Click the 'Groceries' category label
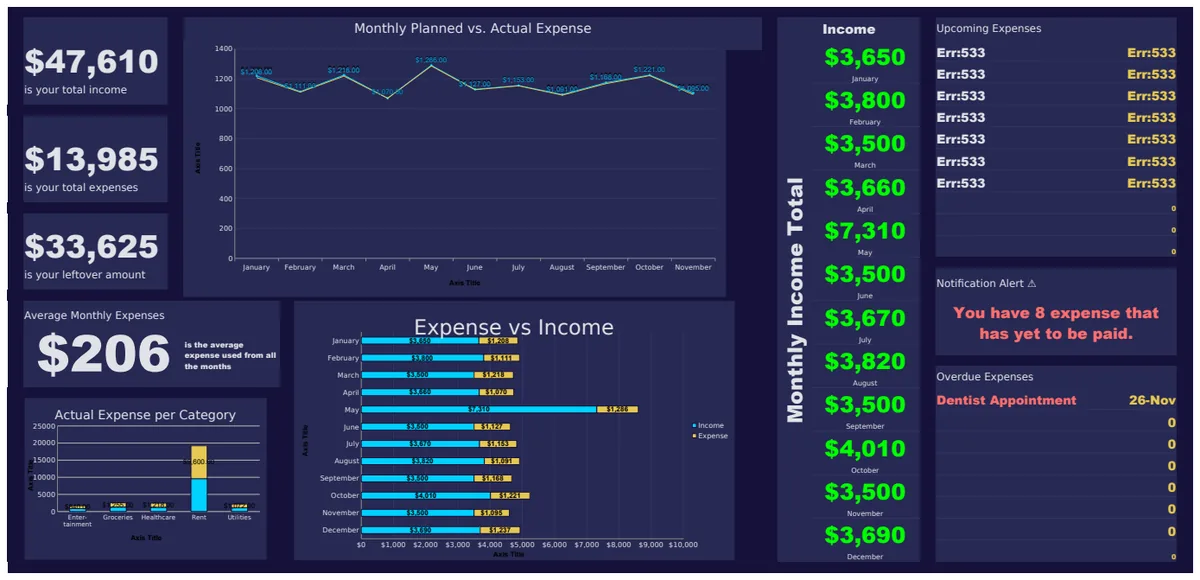The height and width of the screenshot is (580, 1200). [118, 517]
